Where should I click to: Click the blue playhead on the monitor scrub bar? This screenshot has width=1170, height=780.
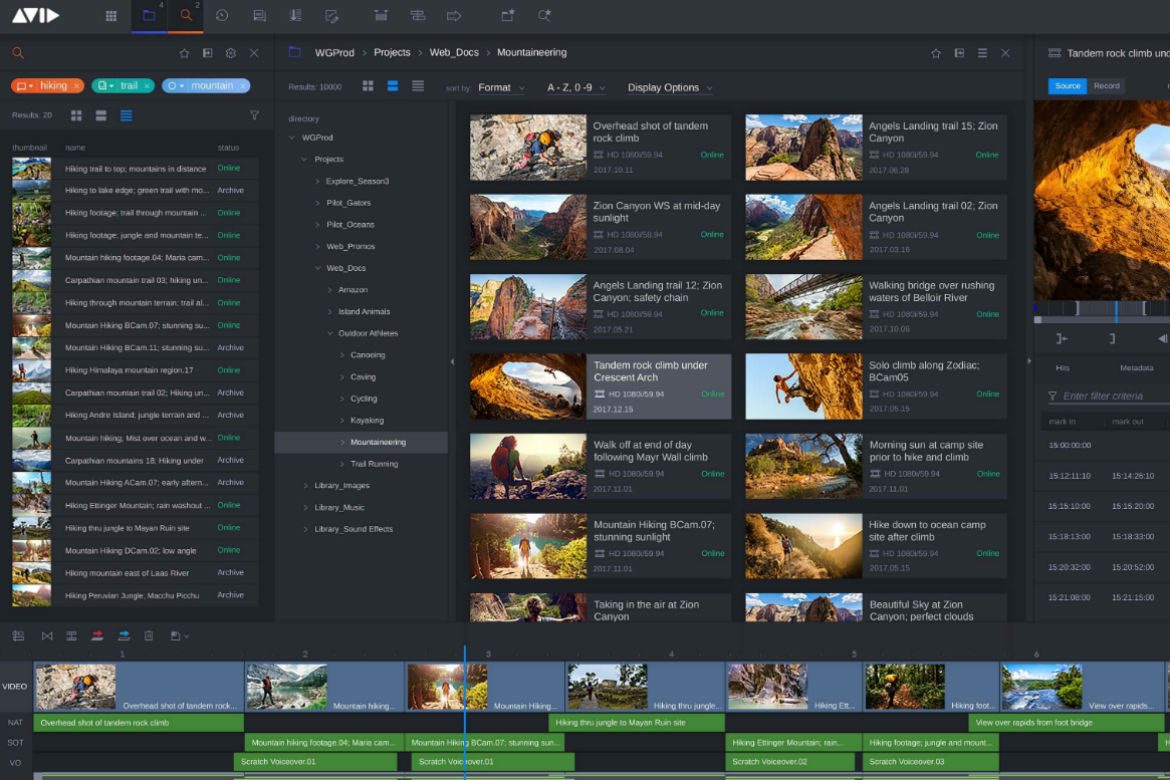[x=1116, y=309]
